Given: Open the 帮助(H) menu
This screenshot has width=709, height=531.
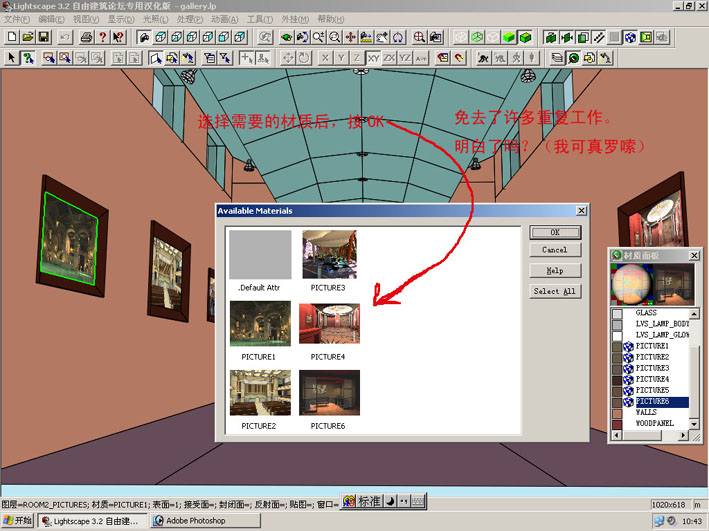Looking at the screenshot, I should click(331, 19).
